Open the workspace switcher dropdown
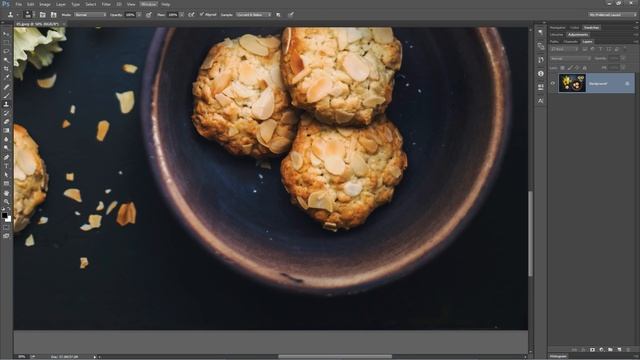Screen dimensions: 640x360 pos(613,15)
